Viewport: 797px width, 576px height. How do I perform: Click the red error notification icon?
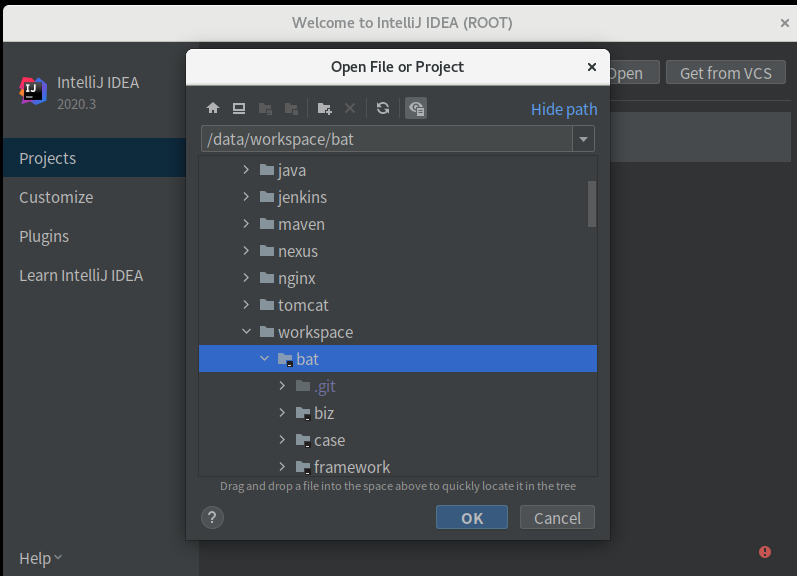(765, 552)
